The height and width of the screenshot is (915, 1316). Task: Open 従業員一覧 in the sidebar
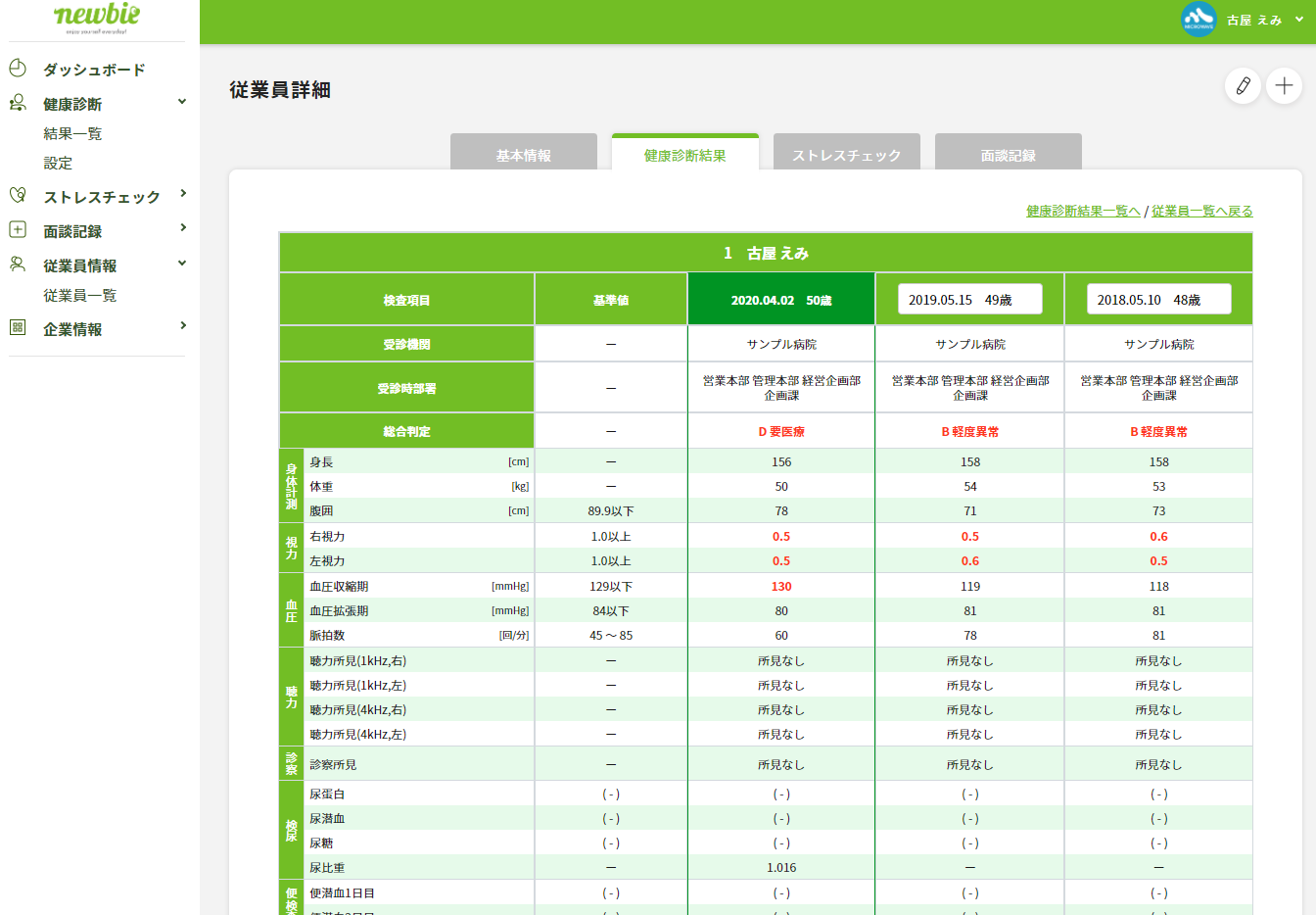79,295
